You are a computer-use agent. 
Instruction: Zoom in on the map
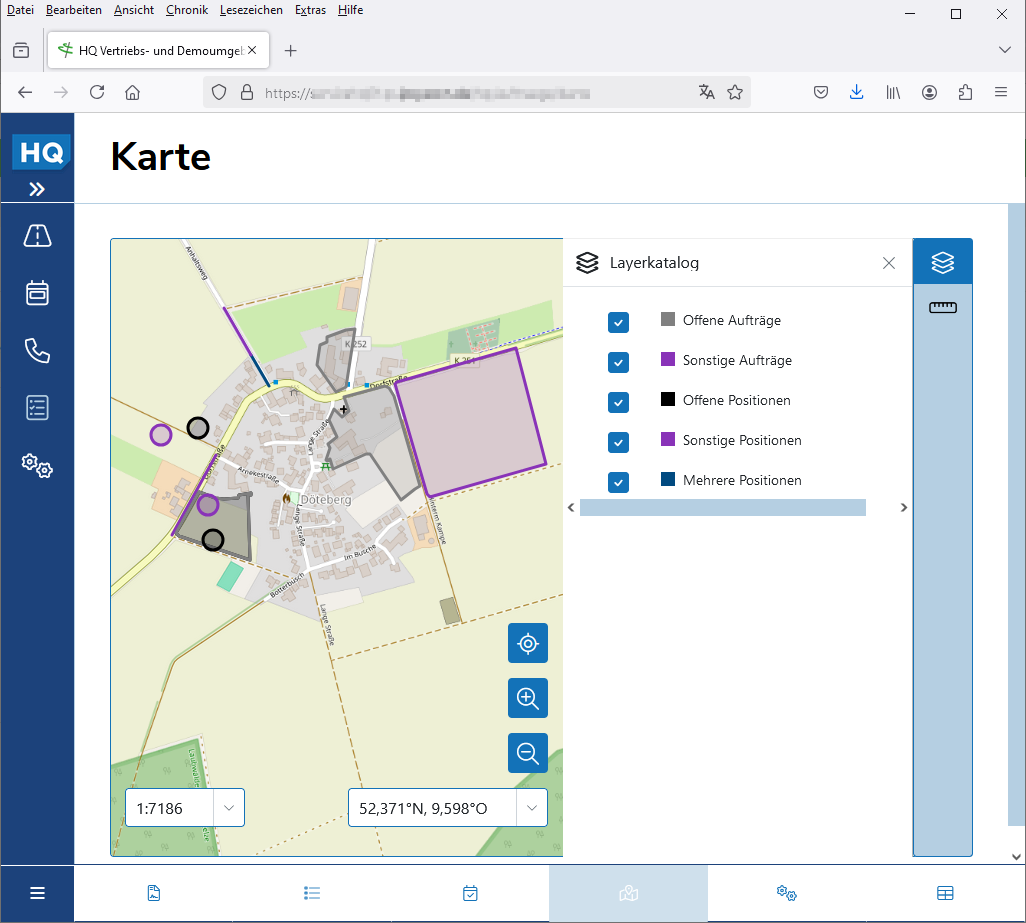pos(528,698)
